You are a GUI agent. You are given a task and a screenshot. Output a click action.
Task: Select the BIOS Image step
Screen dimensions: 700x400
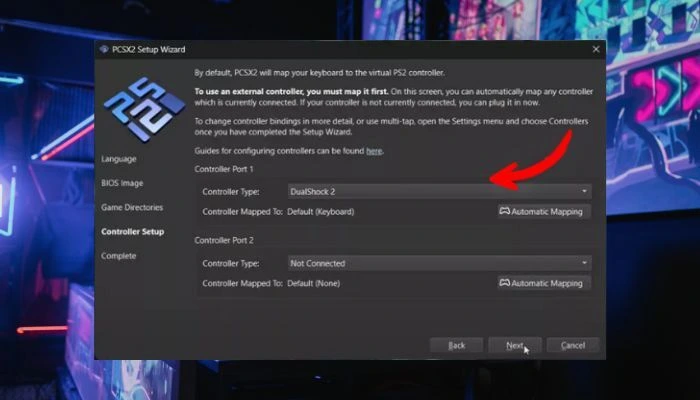coord(122,183)
